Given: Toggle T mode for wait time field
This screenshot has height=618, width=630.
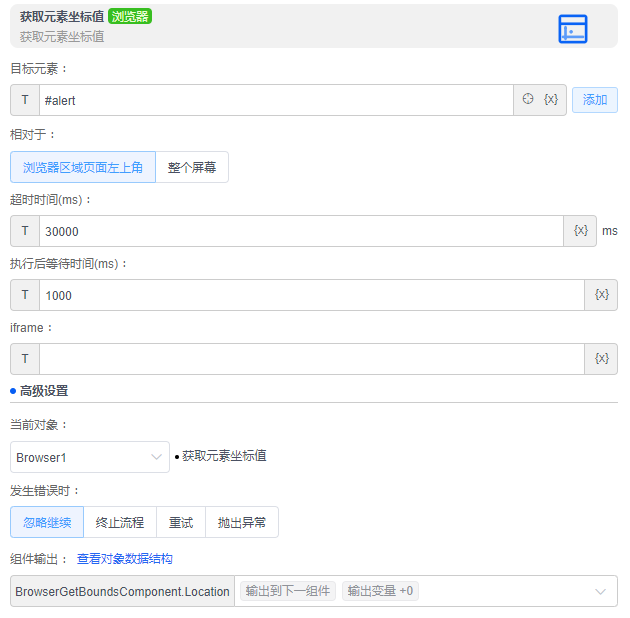Looking at the screenshot, I should [25, 295].
